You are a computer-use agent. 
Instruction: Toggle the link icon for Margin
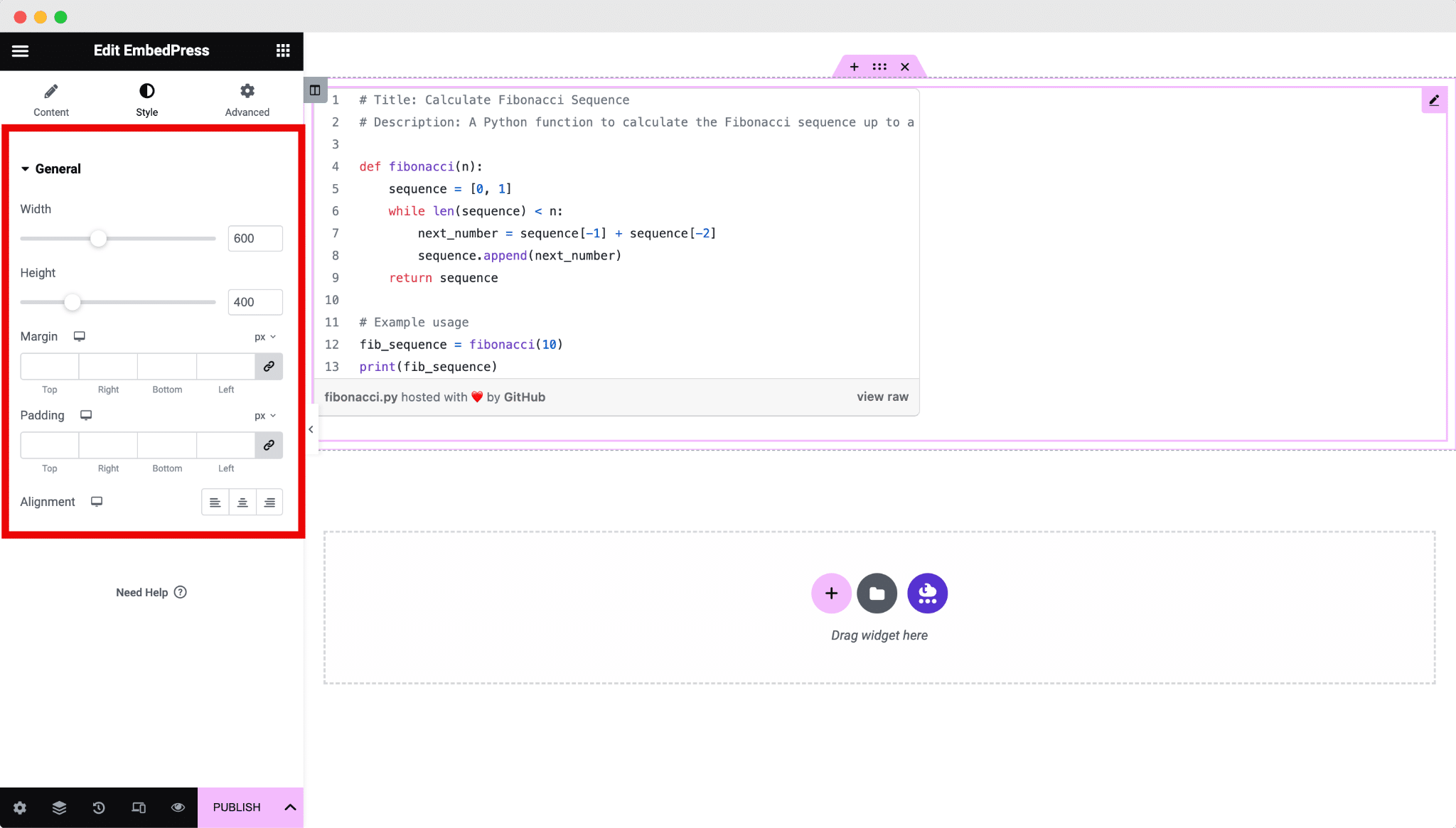tap(268, 366)
